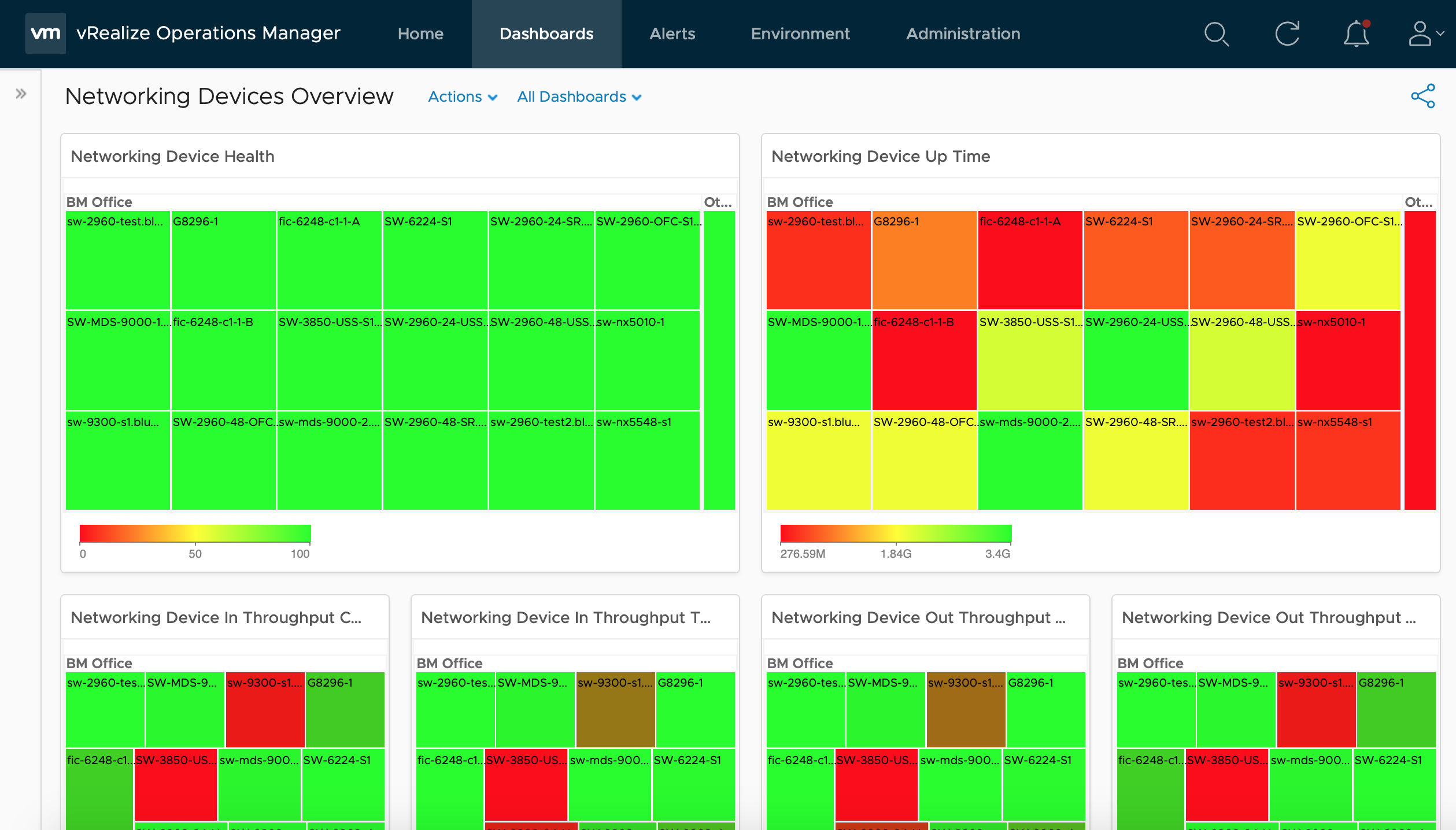This screenshot has width=1456, height=830.
Task: Open the Administration tab
Action: pyautogui.click(x=963, y=34)
